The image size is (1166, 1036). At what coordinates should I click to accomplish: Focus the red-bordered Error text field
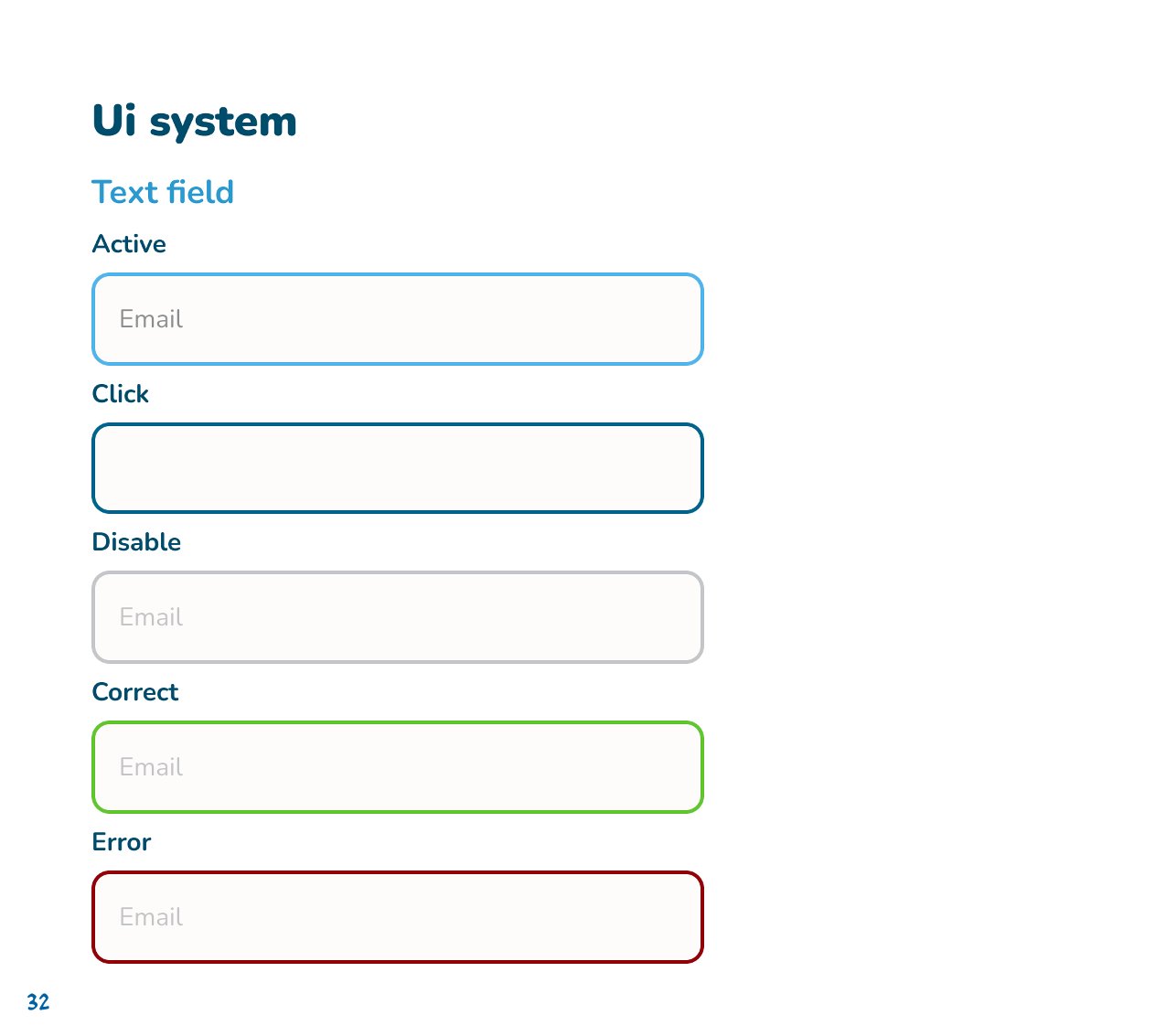[398, 917]
